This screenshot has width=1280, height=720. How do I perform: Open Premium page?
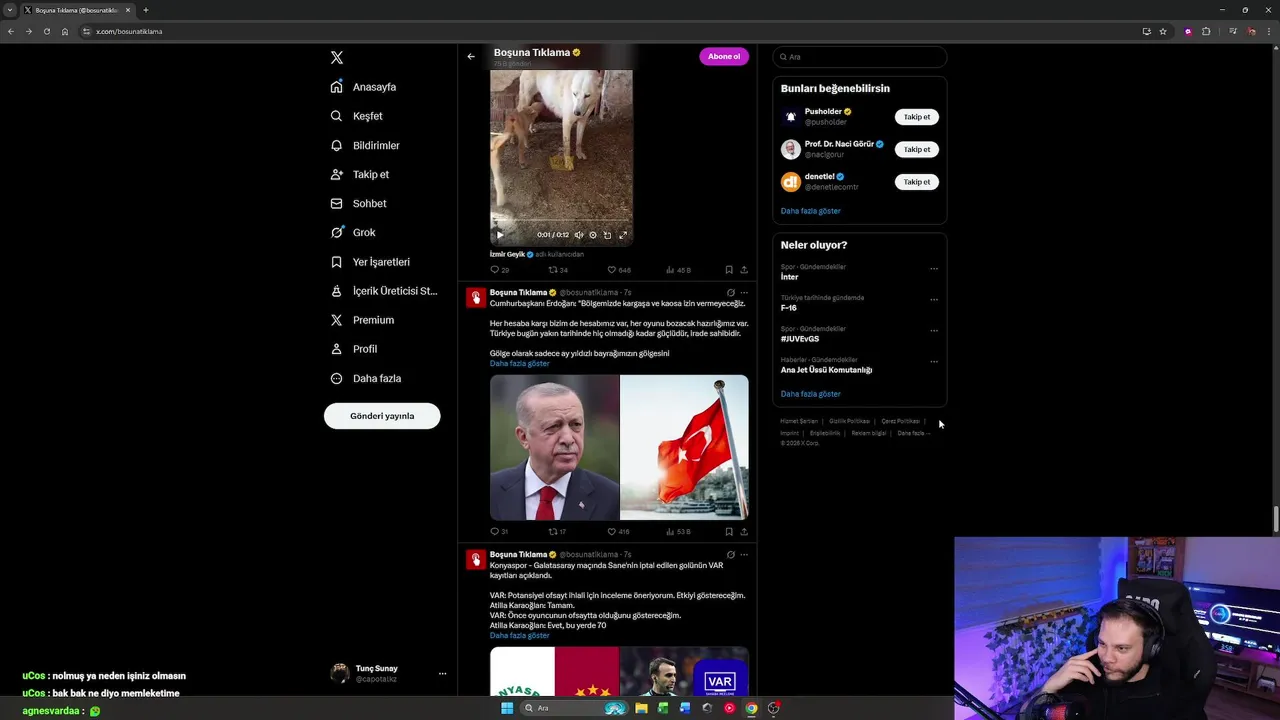click(x=362, y=320)
